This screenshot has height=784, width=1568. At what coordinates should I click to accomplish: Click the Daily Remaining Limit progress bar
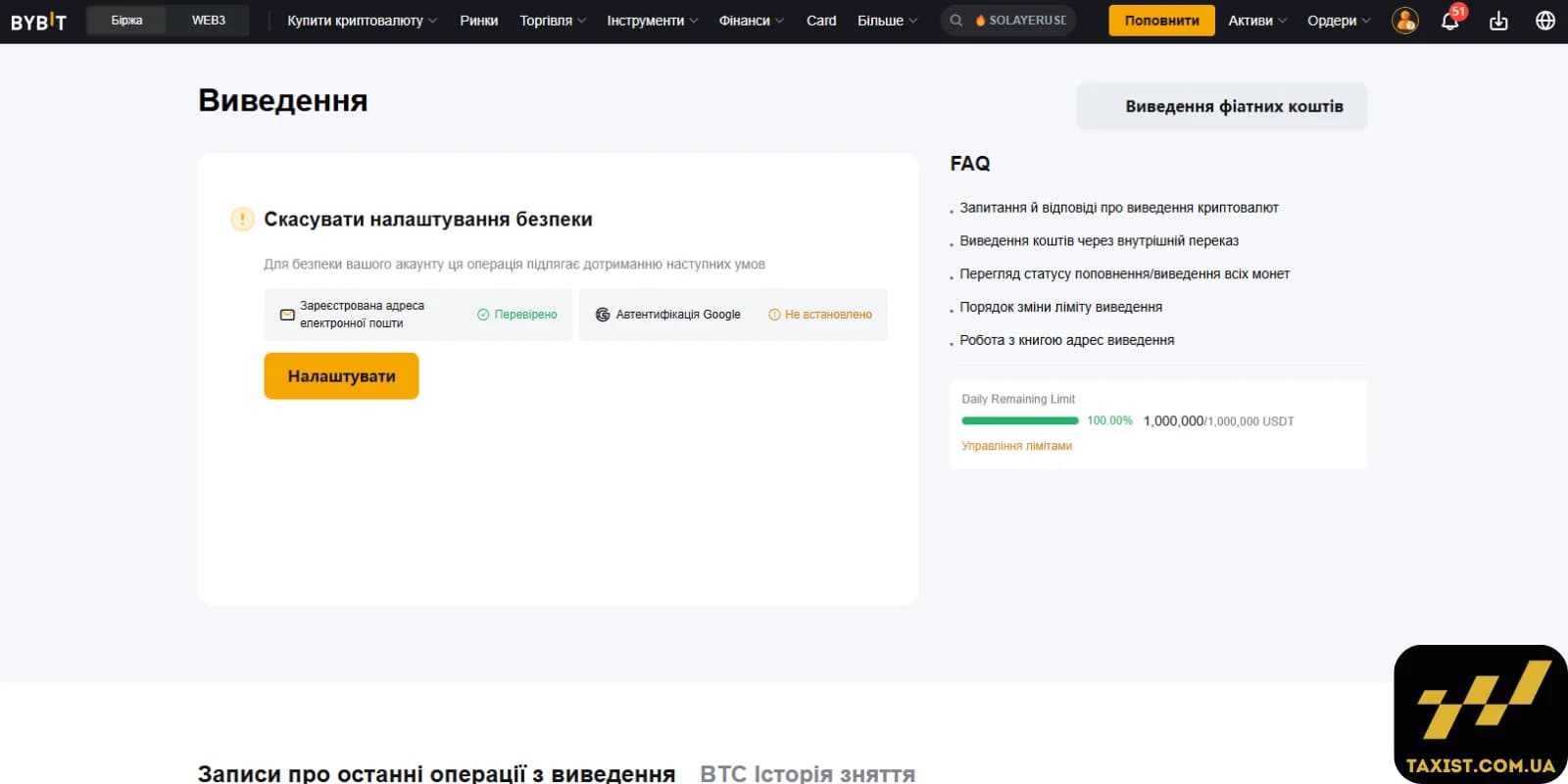point(1020,420)
